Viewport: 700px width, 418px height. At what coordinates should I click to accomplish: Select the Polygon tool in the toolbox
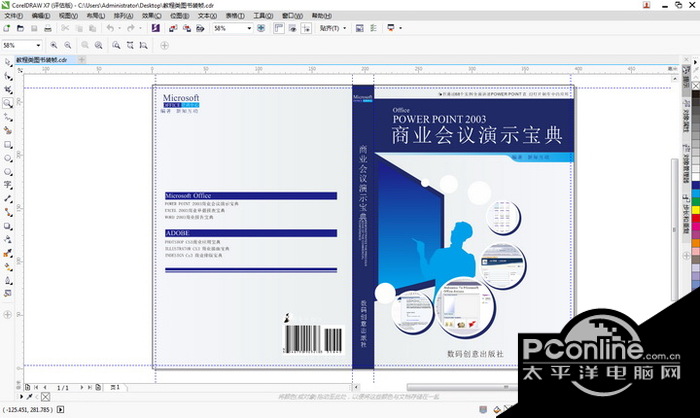(x=8, y=171)
